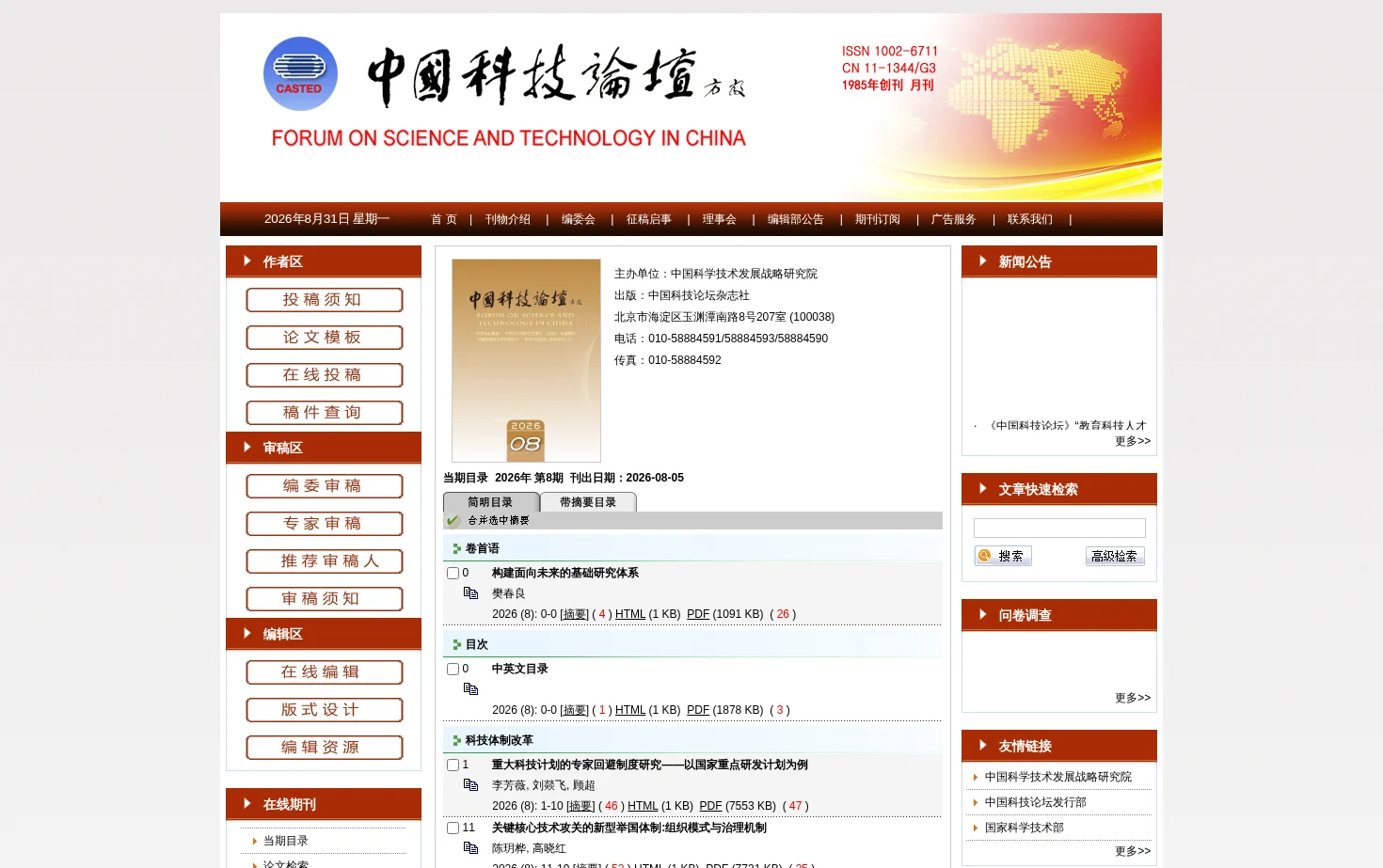Image resolution: width=1383 pixels, height=868 pixels.
Task: Open the 联系我们 navigation item
Action: point(1030,219)
